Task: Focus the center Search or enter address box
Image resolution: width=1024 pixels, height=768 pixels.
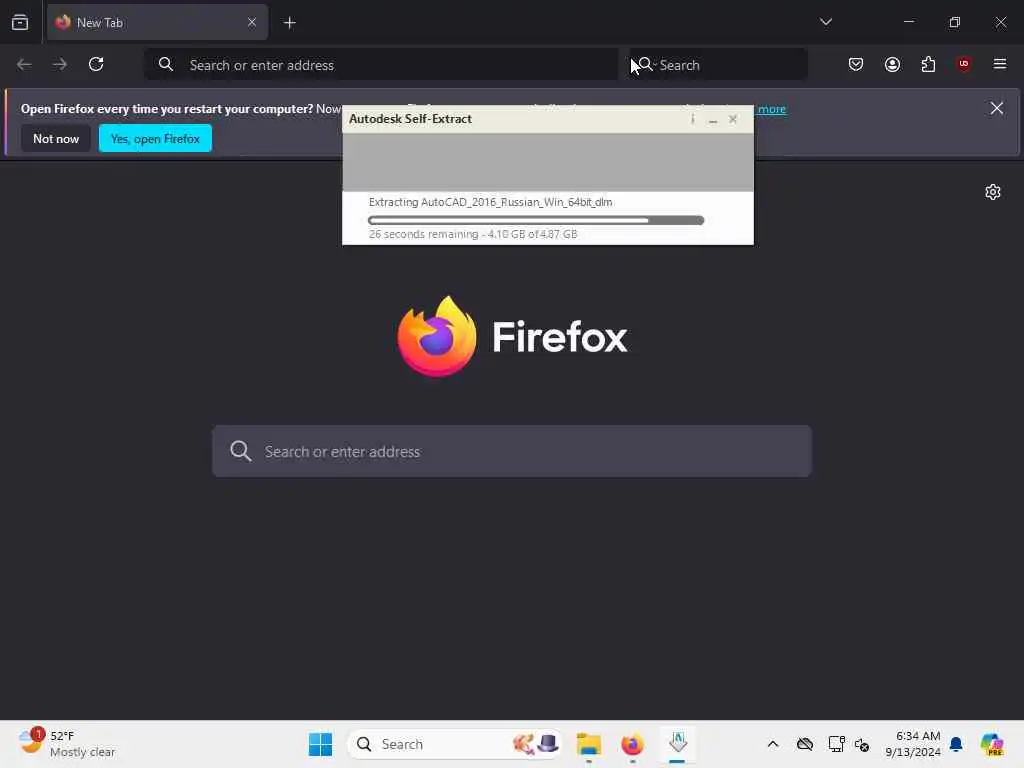Action: (x=512, y=451)
